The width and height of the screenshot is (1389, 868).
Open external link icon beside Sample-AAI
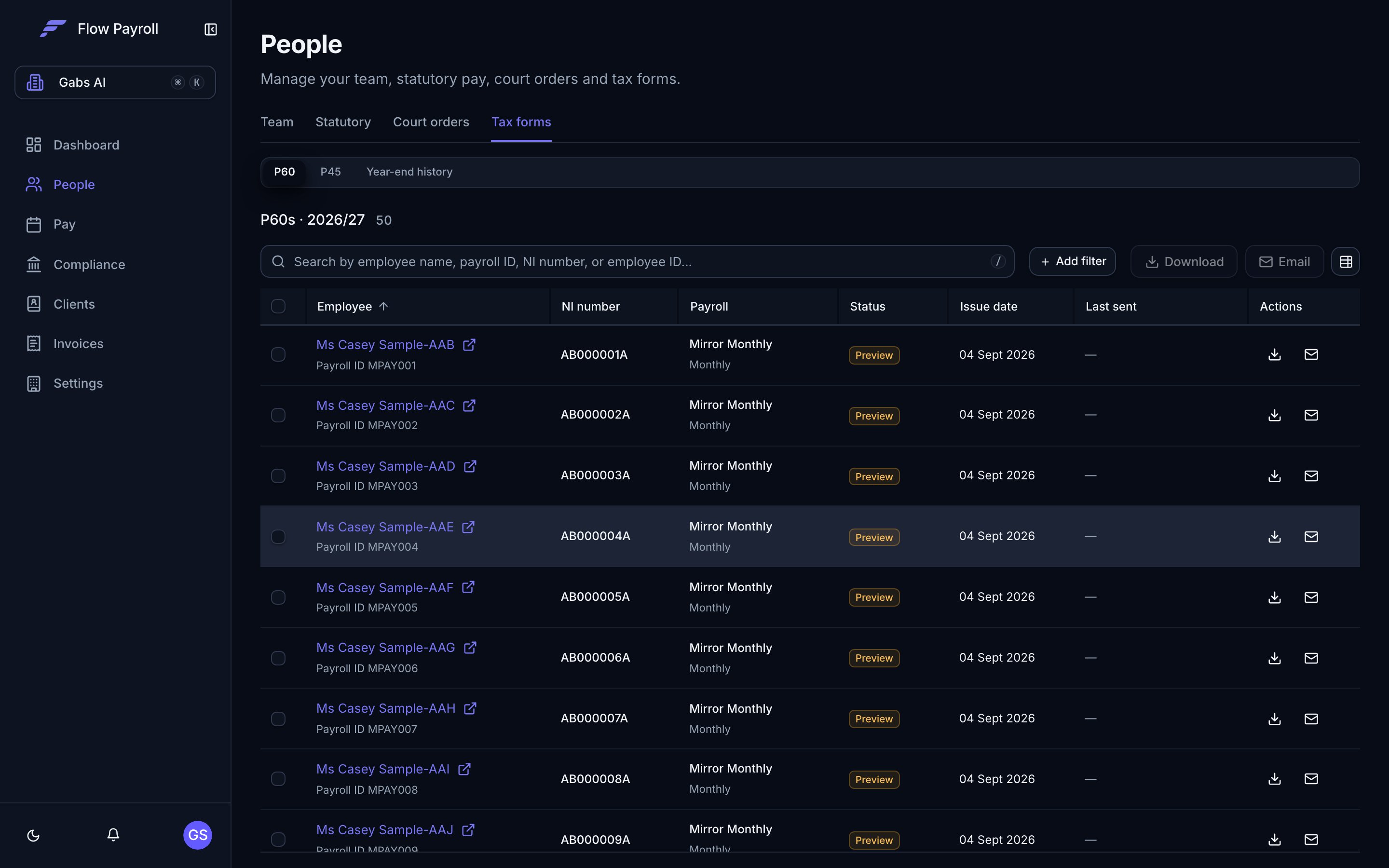click(464, 769)
